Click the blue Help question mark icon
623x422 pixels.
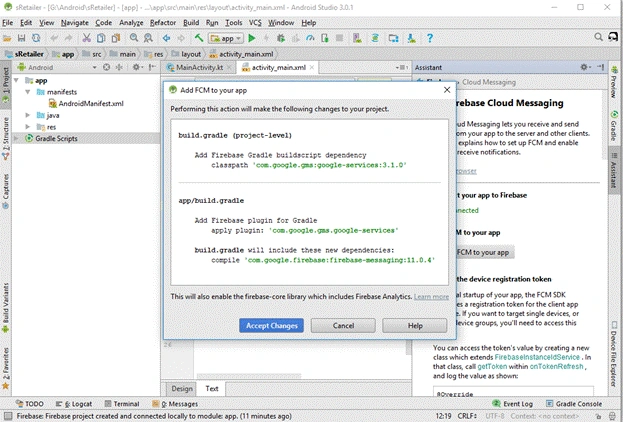430,38
